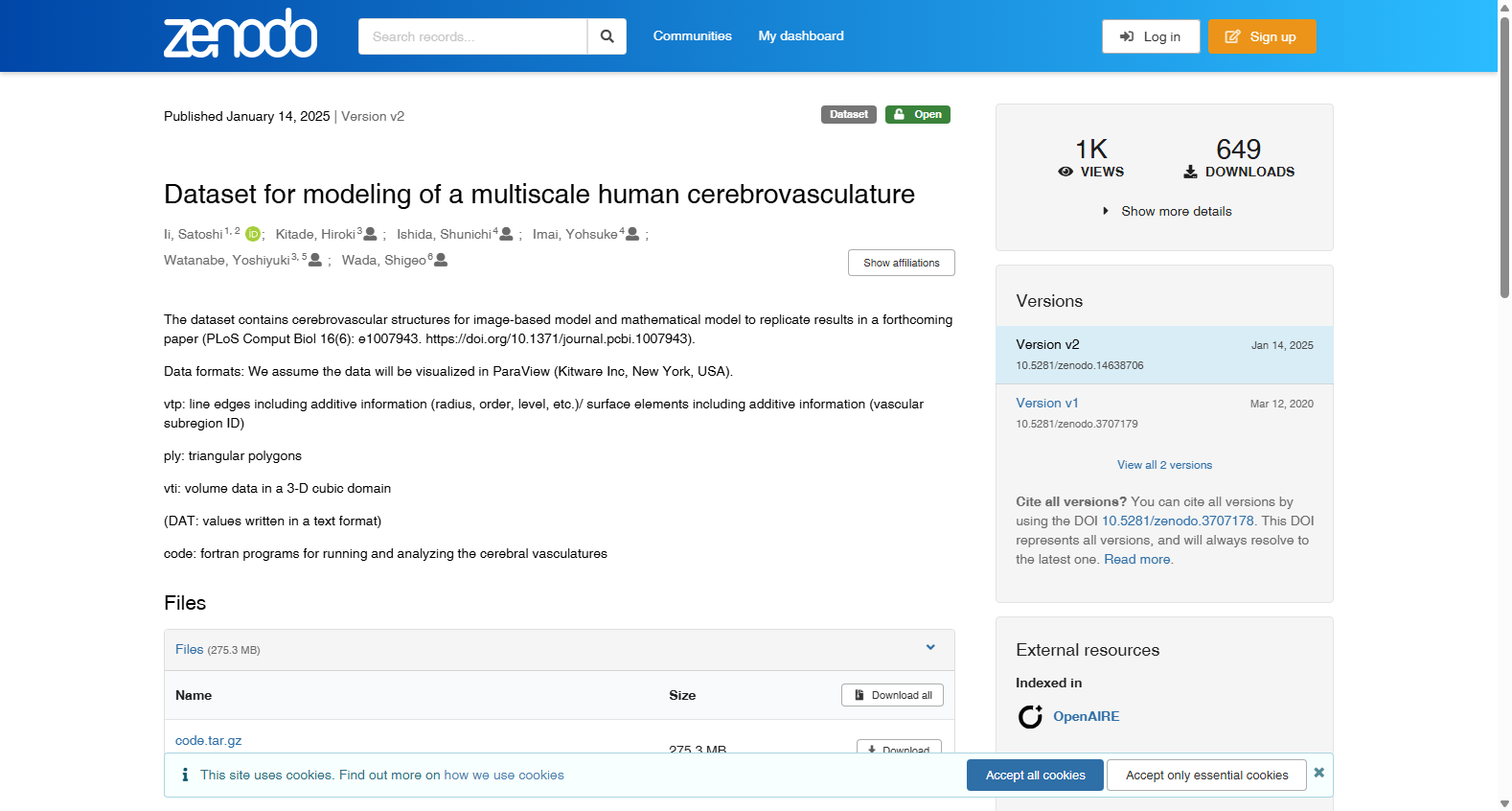Dismiss the cookie banner with X
This screenshot has width=1512, height=811.
[1319, 773]
